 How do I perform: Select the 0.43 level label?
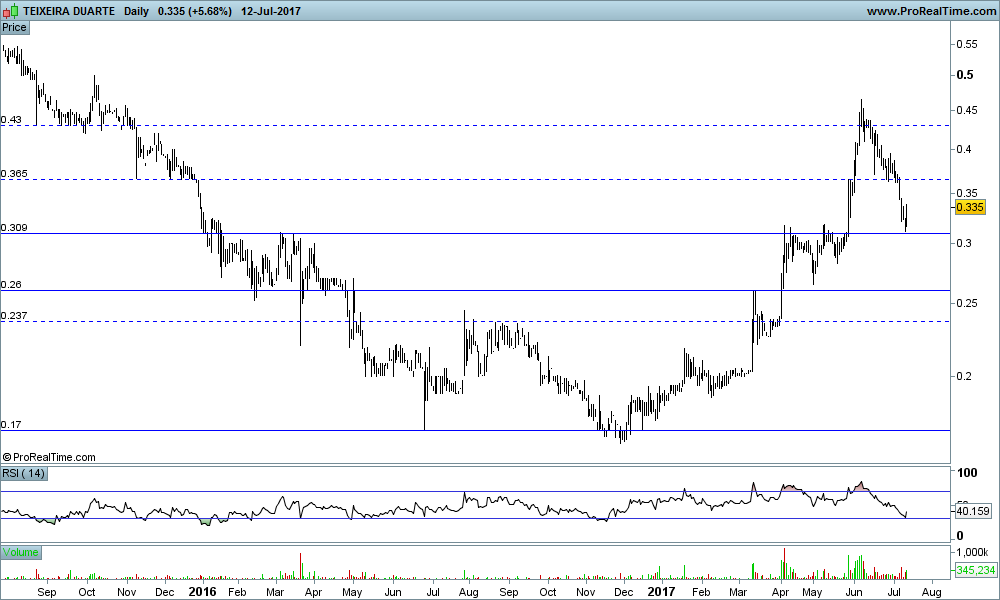point(11,119)
